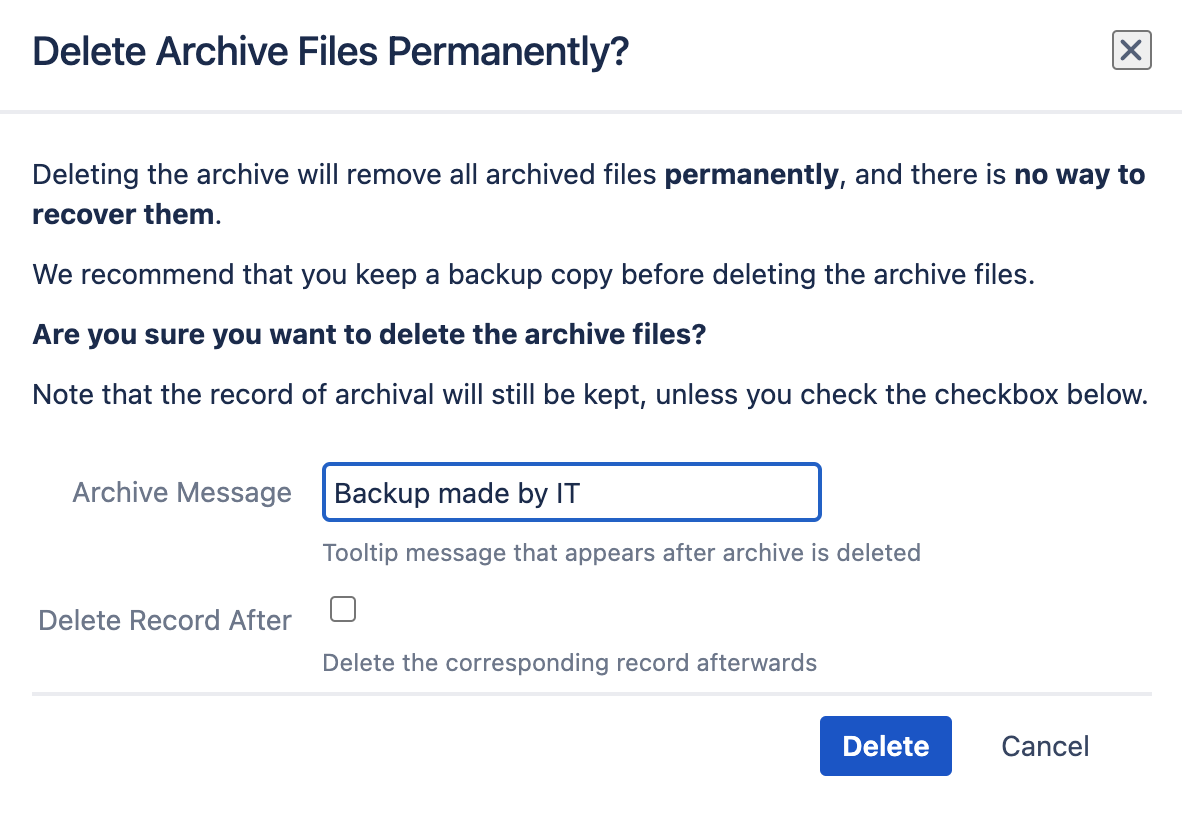Click the bold word "permanently"
The height and width of the screenshot is (822, 1182).
tap(751, 175)
